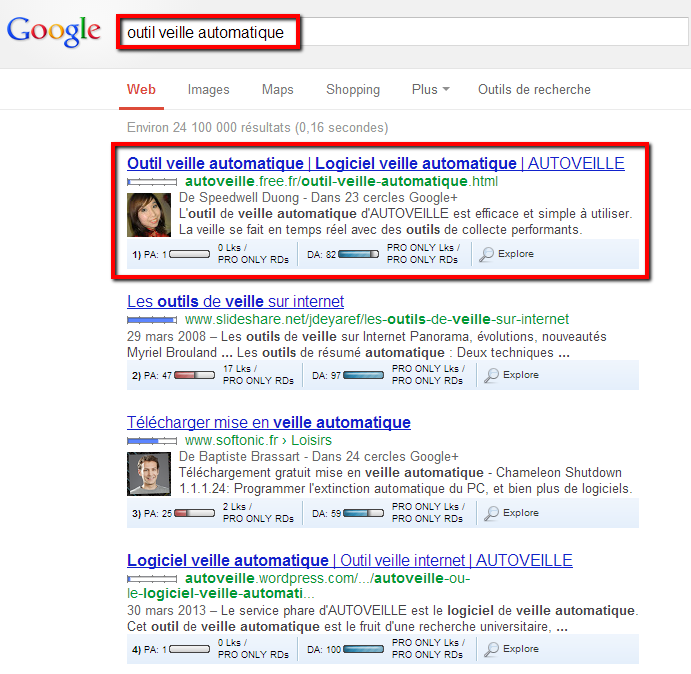Open Outils de recherche options
The image size is (691, 674).
click(534, 90)
